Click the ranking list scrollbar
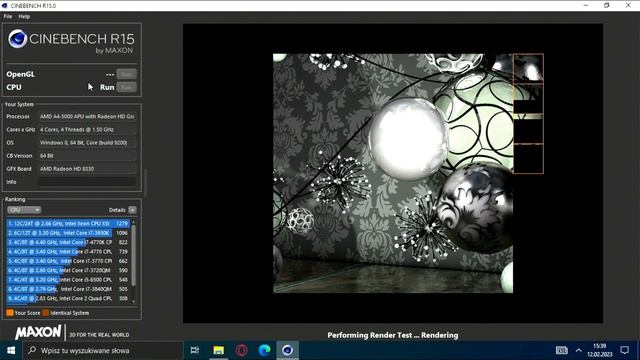 coord(133,256)
